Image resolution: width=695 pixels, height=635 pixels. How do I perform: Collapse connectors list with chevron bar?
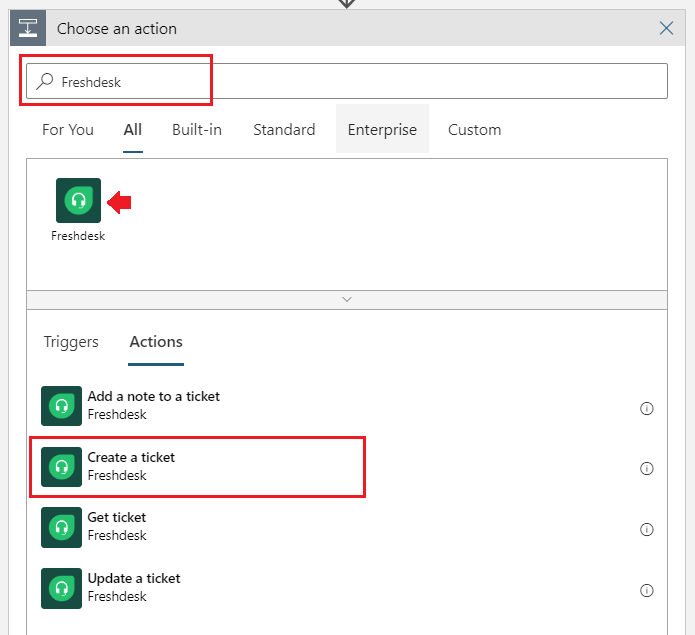347,300
